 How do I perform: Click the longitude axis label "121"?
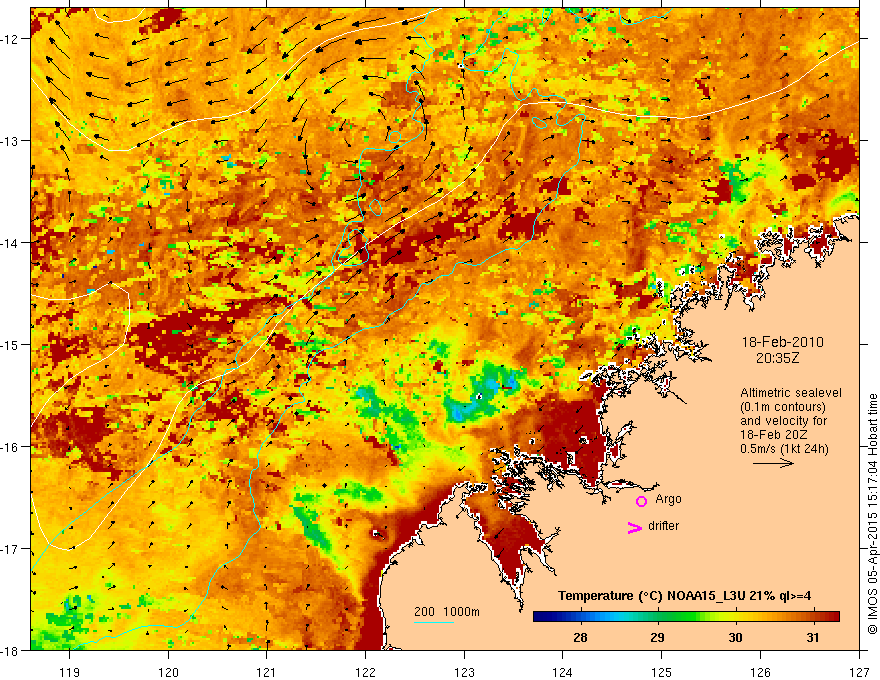(267, 672)
